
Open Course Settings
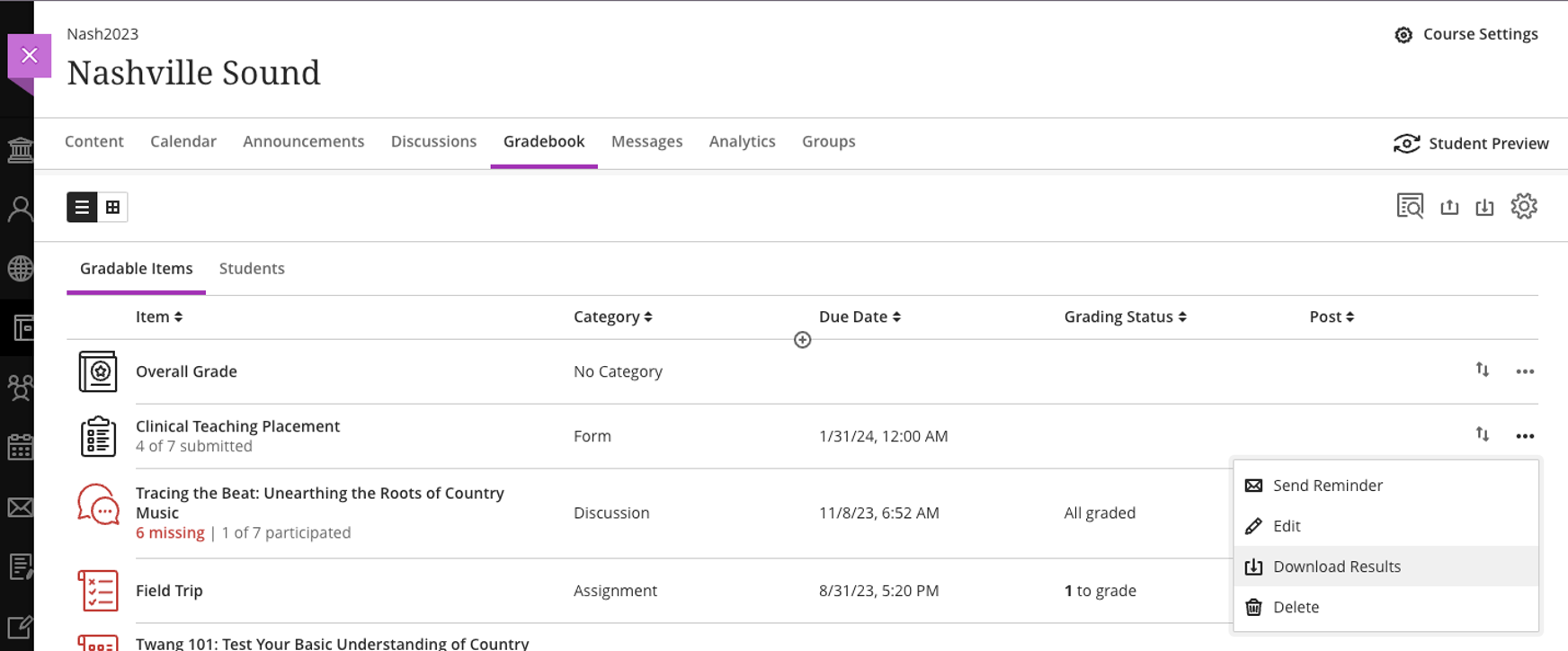[1466, 34]
